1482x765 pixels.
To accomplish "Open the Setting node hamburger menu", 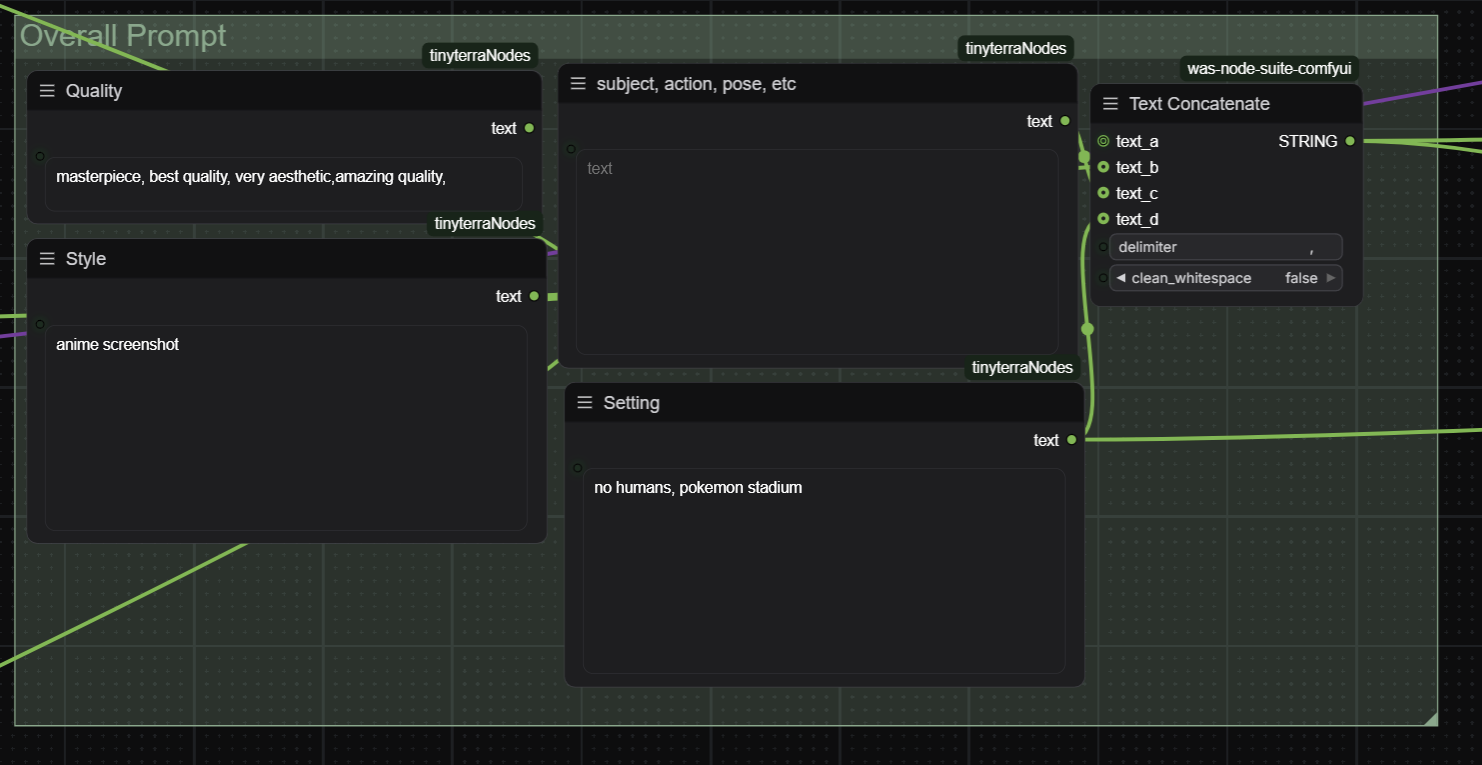I will (585, 403).
